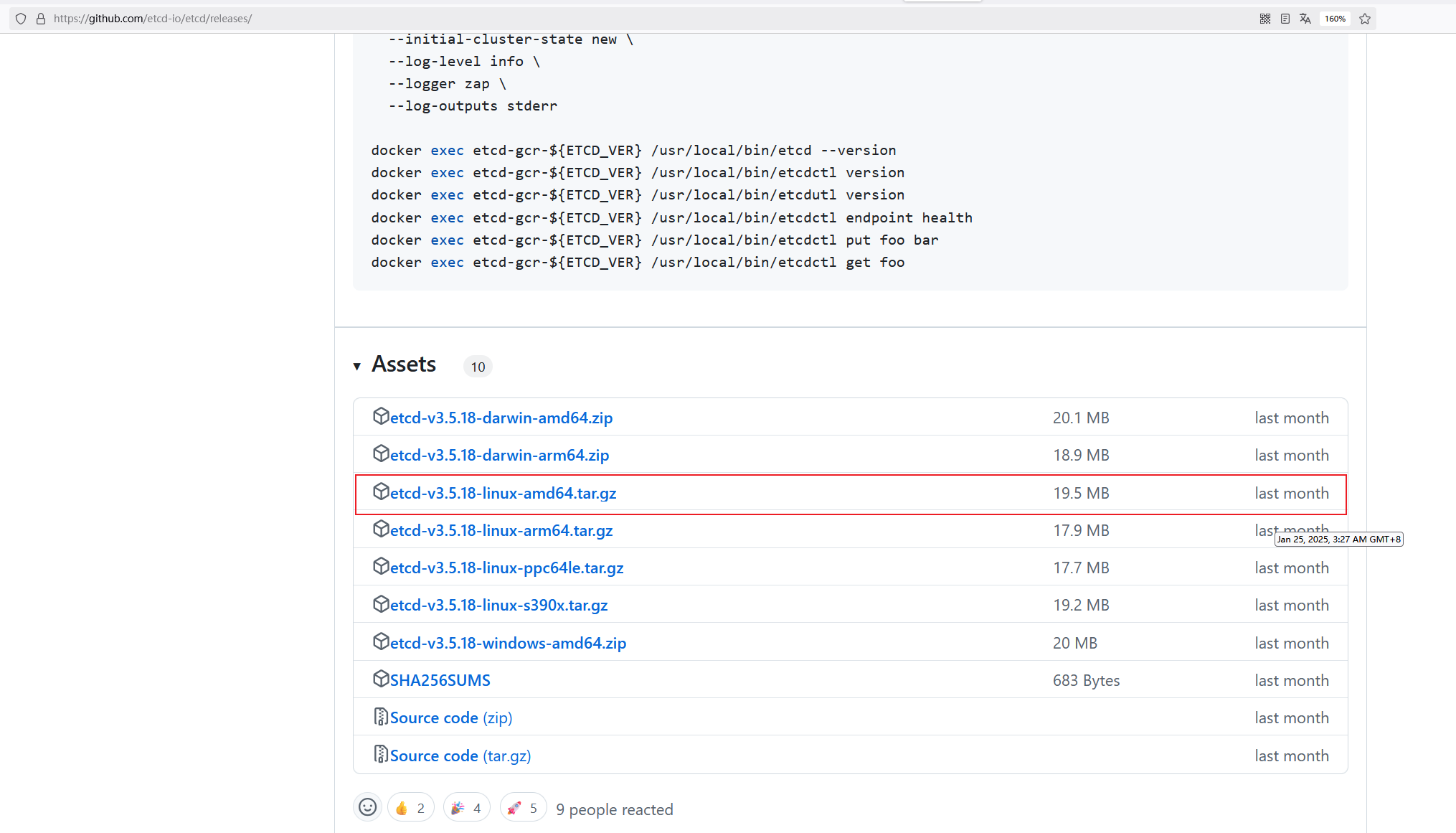
Task: Download etcd-v3.5.18-linux-amd64.tar.gz
Action: pos(504,493)
